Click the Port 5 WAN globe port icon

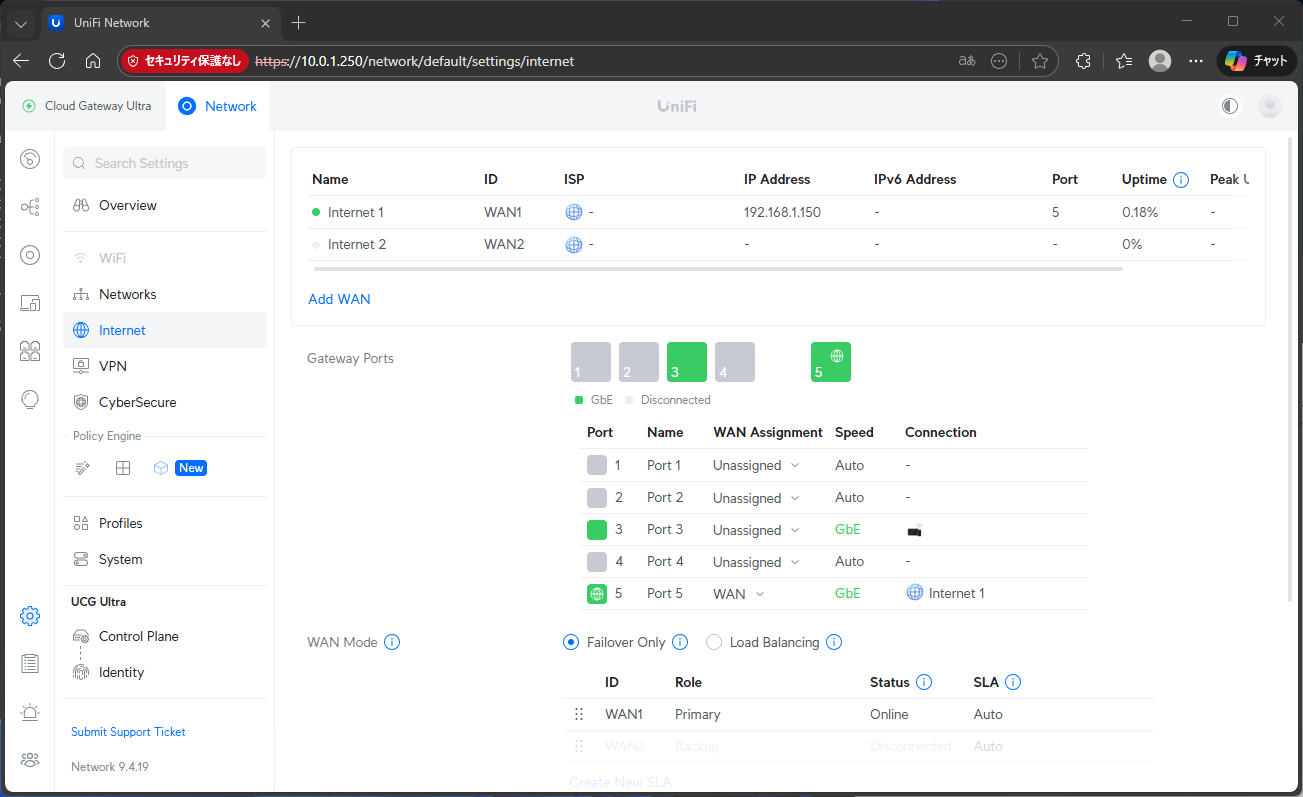[x=830, y=362]
